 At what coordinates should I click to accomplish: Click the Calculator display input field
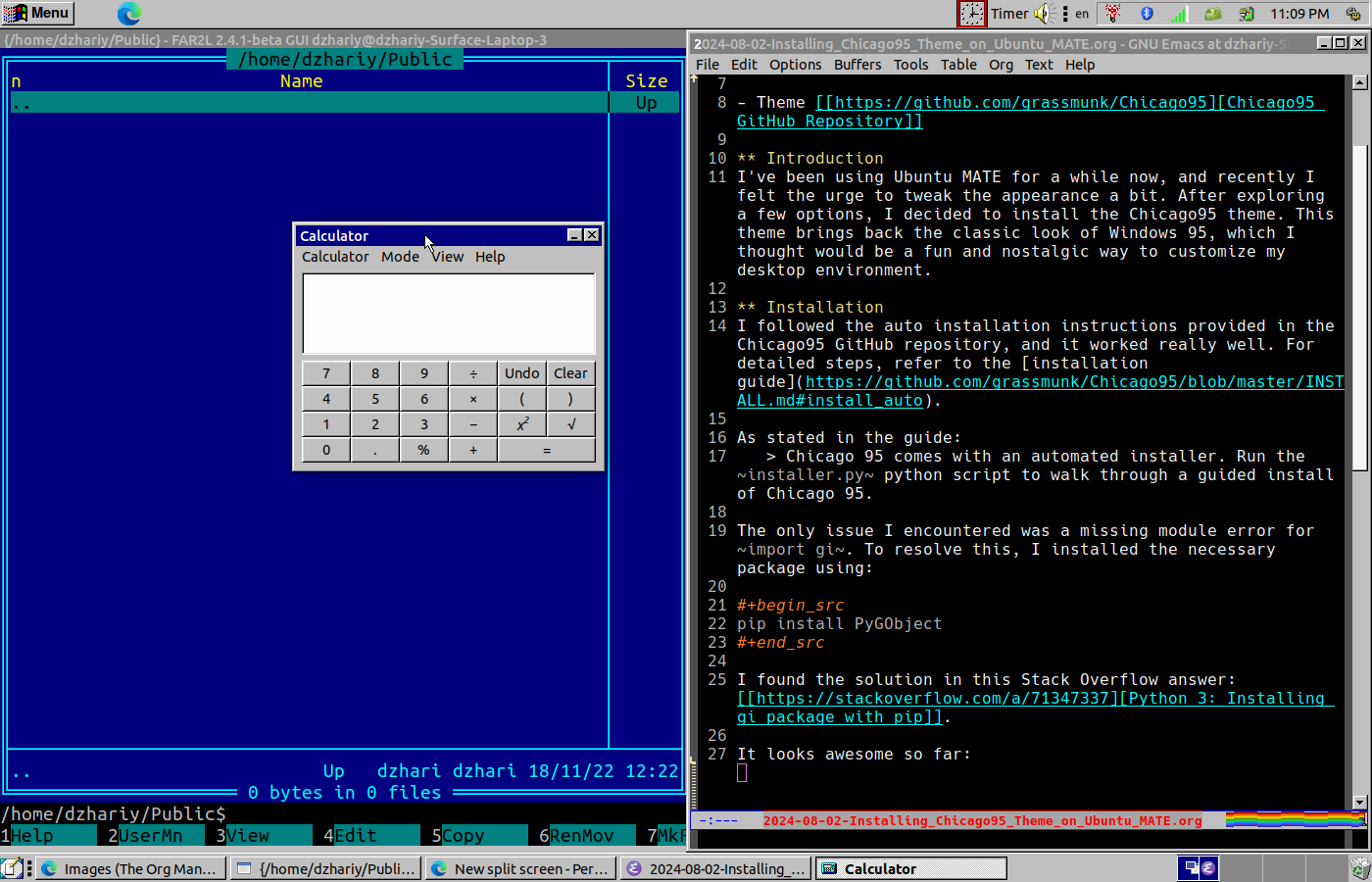[448, 313]
